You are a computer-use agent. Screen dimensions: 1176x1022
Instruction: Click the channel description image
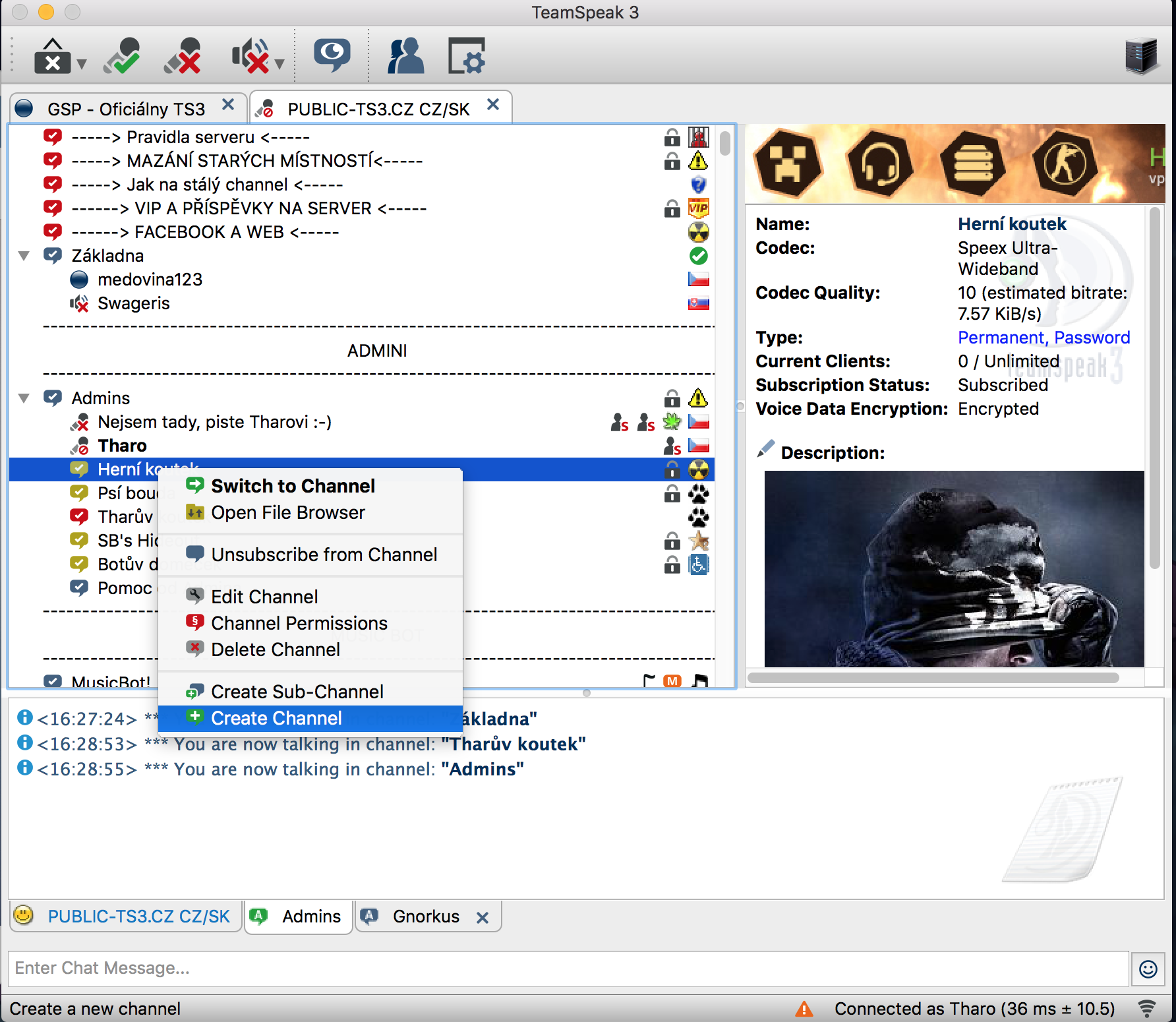click(954, 568)
